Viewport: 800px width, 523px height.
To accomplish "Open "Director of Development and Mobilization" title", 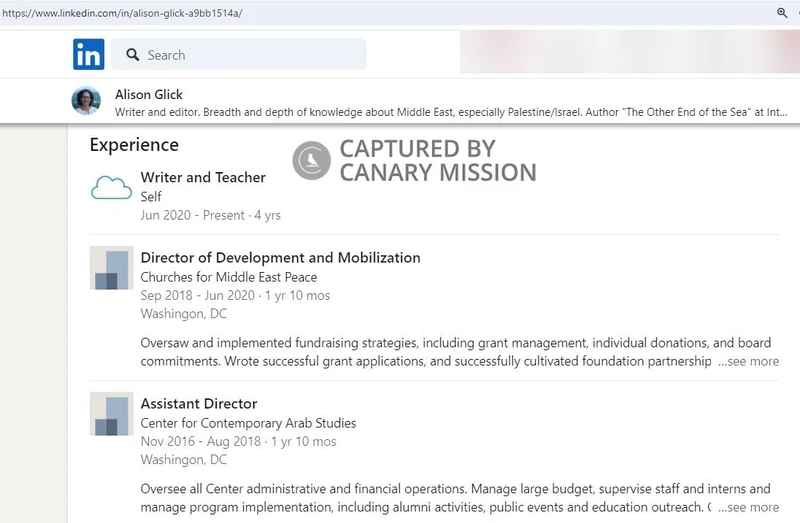I will click(x=280, y=257).
